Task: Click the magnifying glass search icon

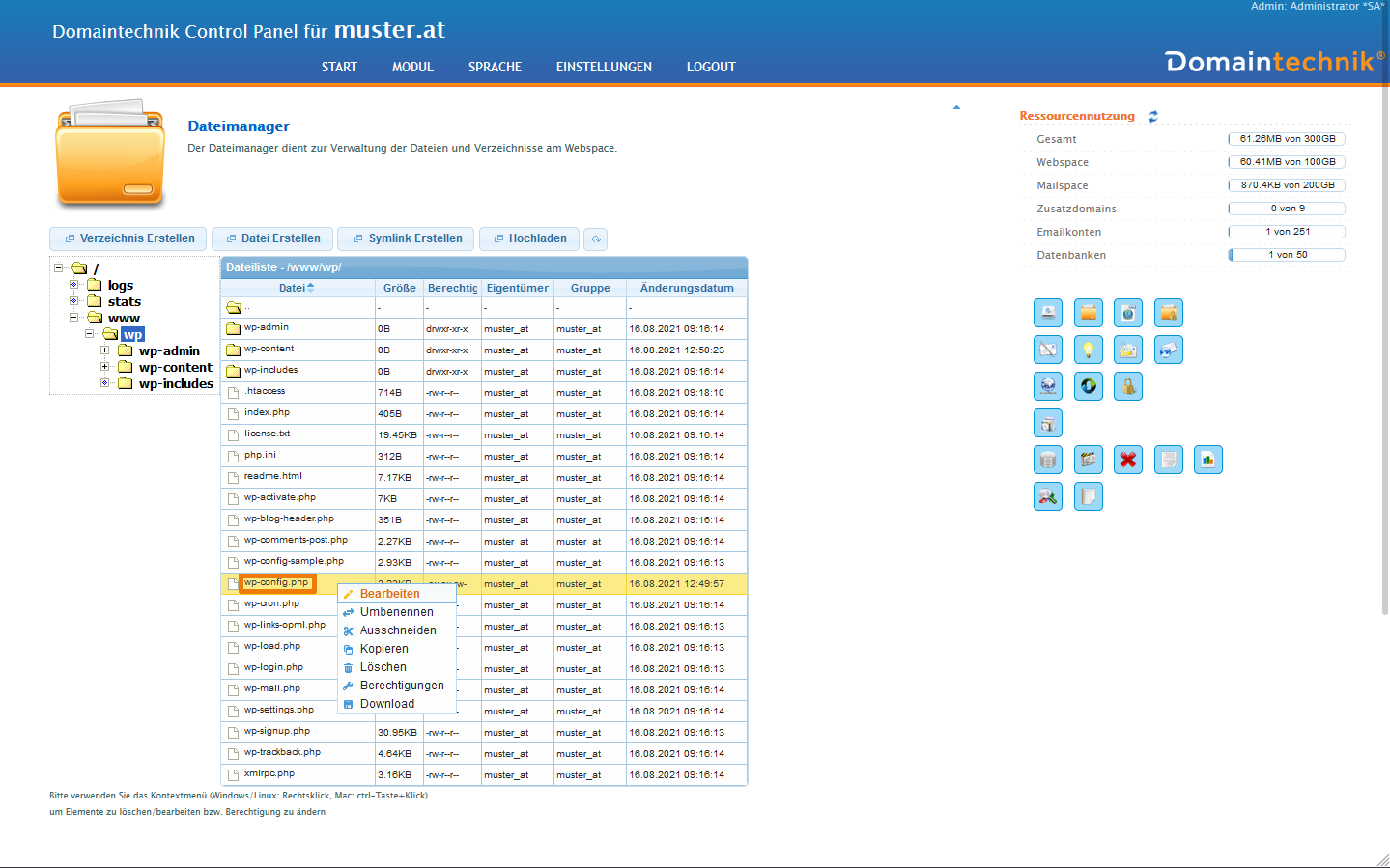Action: [x=1048, y=496]
